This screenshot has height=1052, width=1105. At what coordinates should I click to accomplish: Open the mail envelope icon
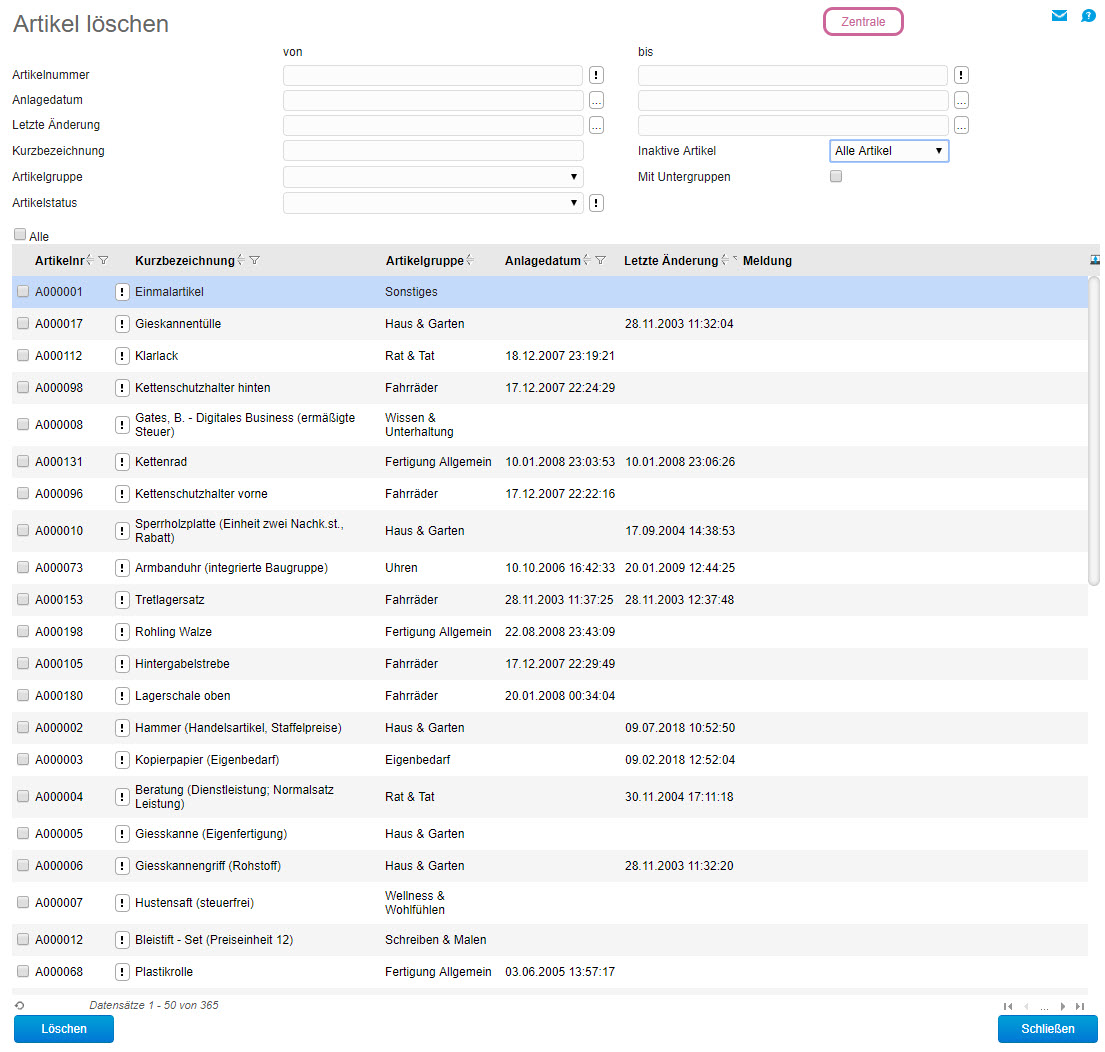click(x=1059, y=16)
